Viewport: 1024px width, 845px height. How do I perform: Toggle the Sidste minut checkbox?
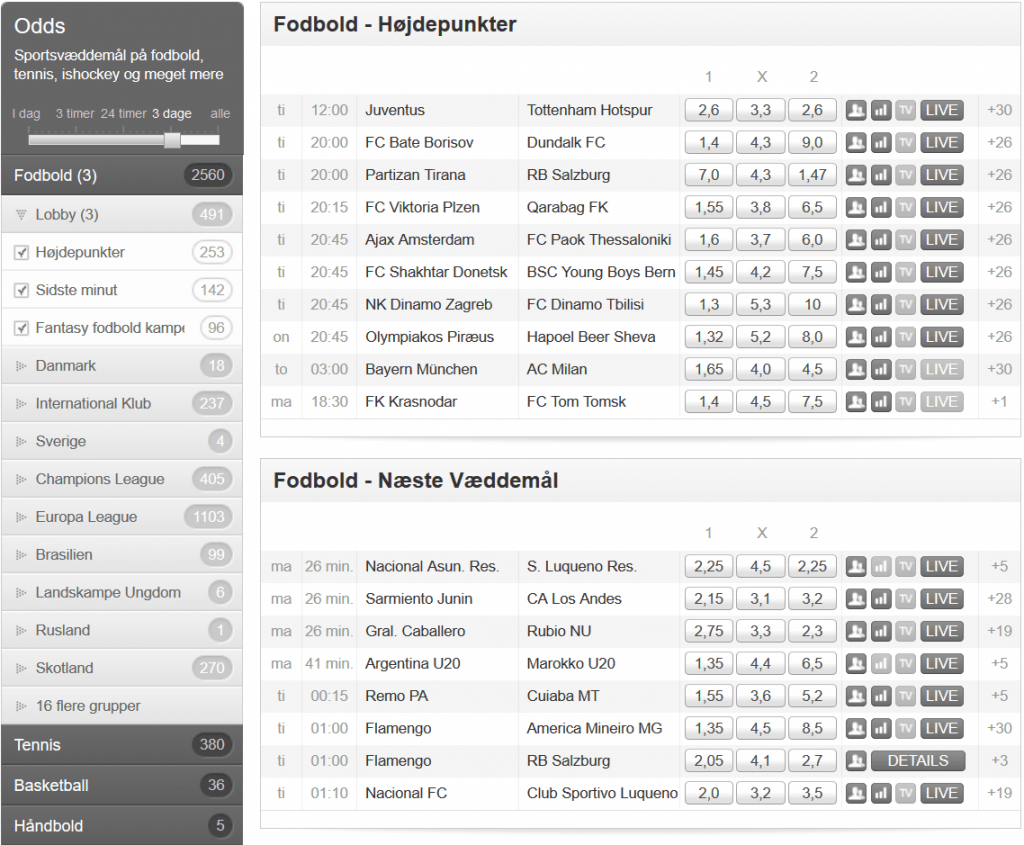point(21,291)
